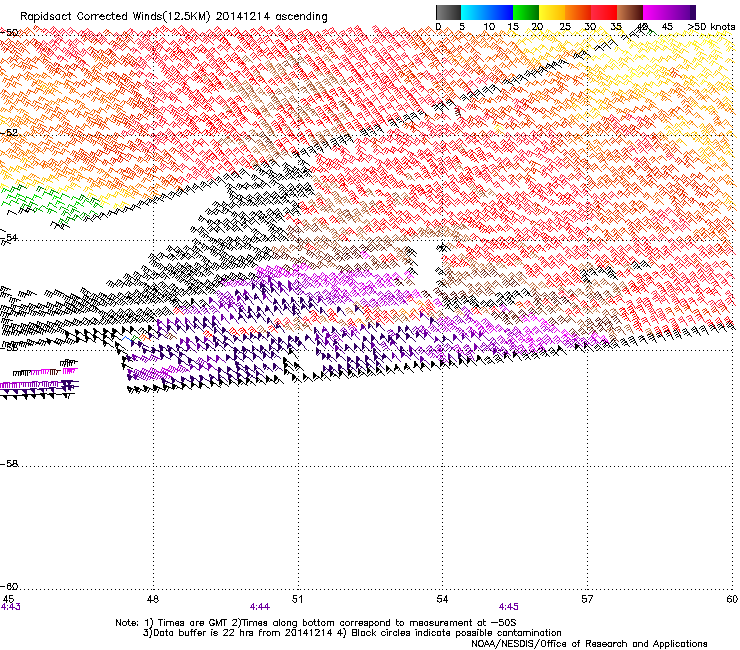740x650 pixels.
Task: Click the magenta-purple 40-50 knots color segment
Action: tap(669, 12)
